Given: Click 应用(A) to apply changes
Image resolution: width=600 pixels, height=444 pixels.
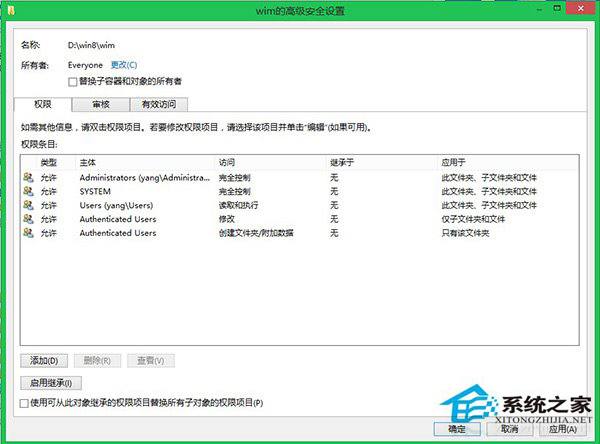Looking at the screenshot, I should pyautogui.click(x=561, y=427).
